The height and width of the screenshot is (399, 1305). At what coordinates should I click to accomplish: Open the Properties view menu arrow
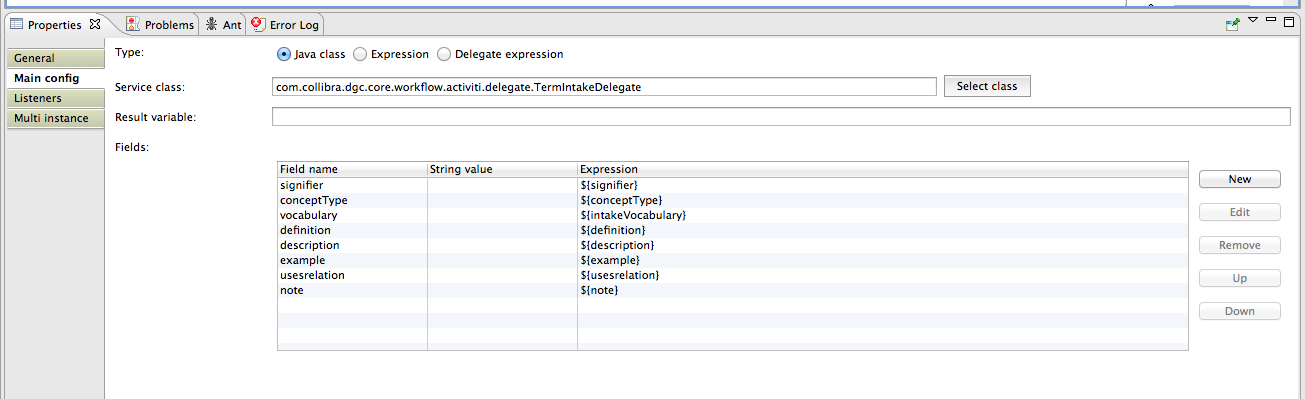(x=1253, y=21)
